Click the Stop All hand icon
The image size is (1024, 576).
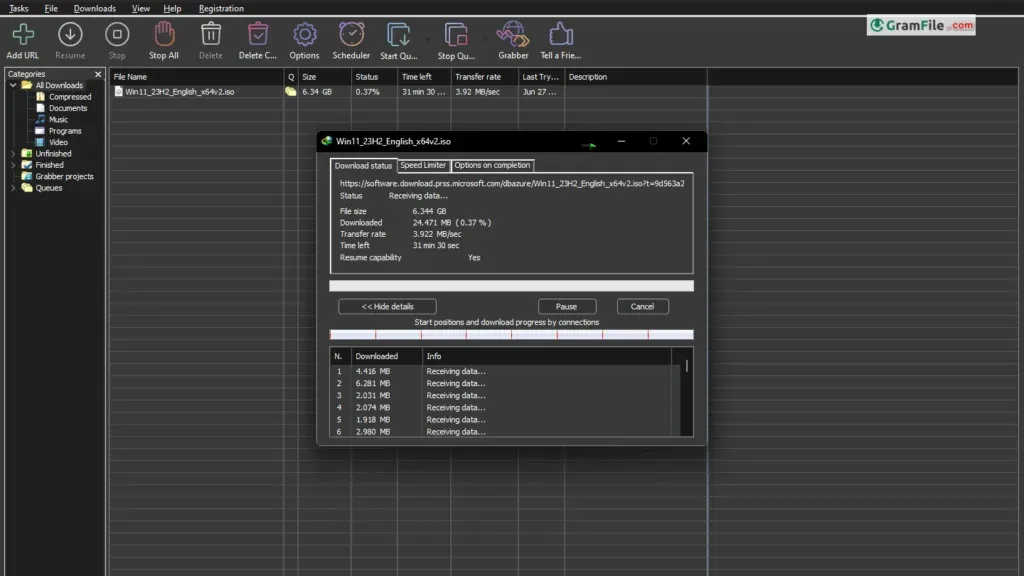(x=164, y=35)
